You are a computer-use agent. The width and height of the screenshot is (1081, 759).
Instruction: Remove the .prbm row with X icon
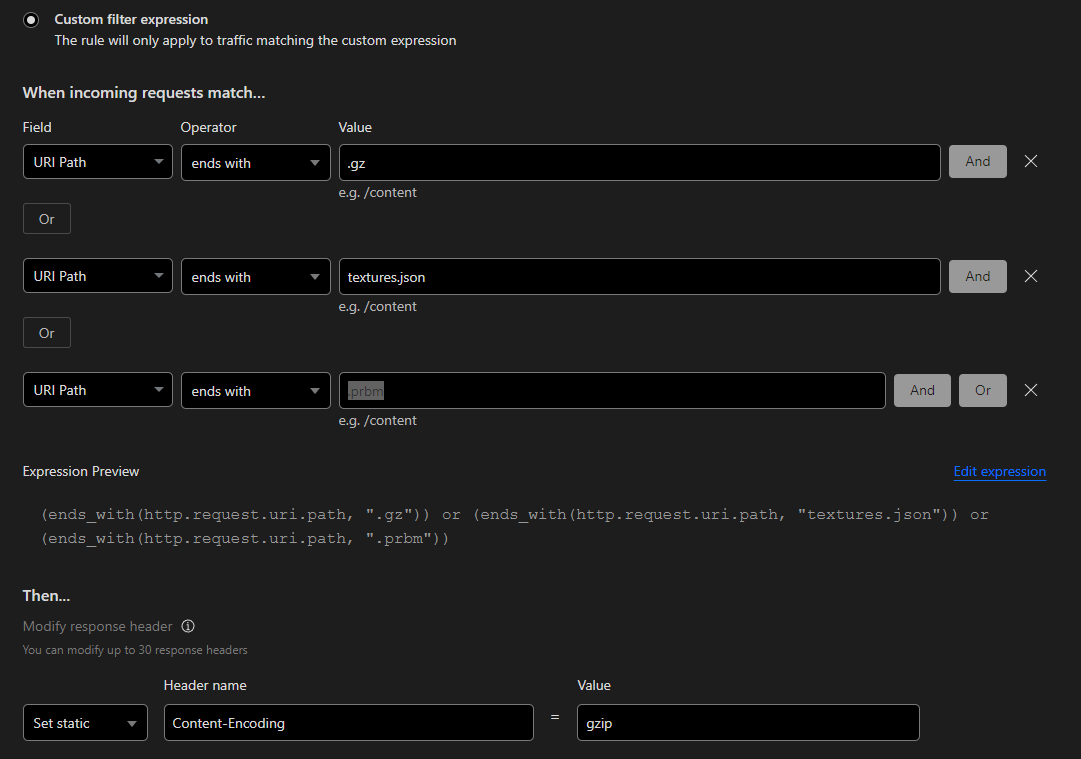pyautogui.click(x=1031, y=390)
